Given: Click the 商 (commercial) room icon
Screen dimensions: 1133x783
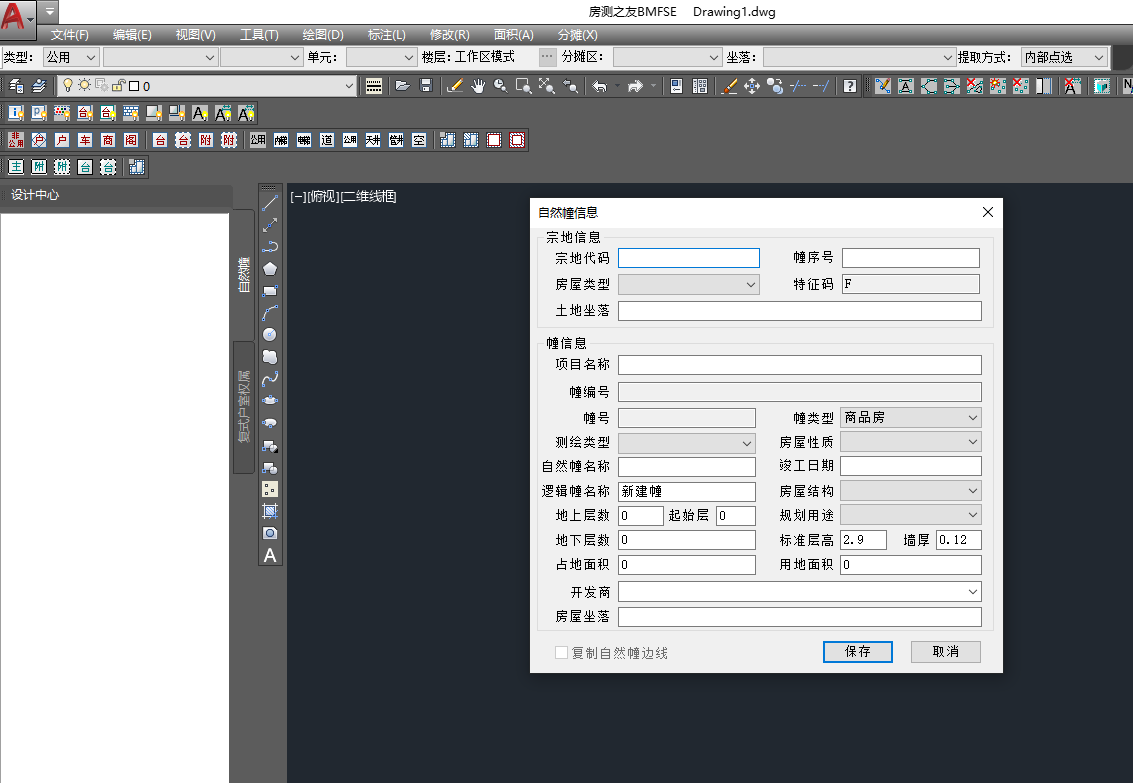Looking at the screenshot, I should (x=108, y=140).
